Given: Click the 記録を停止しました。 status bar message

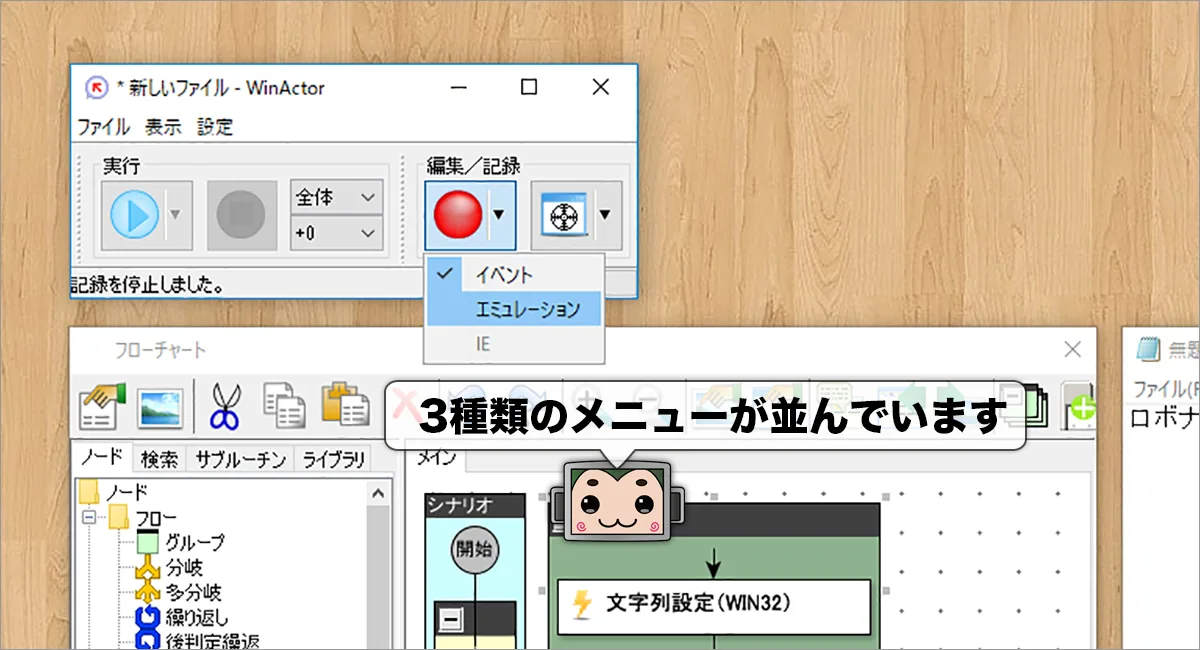Looking at the screenshot, I should click(x=146, y=285).
